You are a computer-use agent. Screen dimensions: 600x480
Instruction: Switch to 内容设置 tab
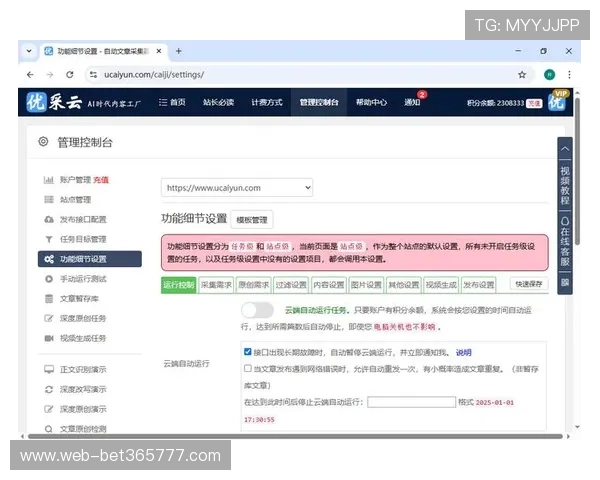[x=329, y=285]
